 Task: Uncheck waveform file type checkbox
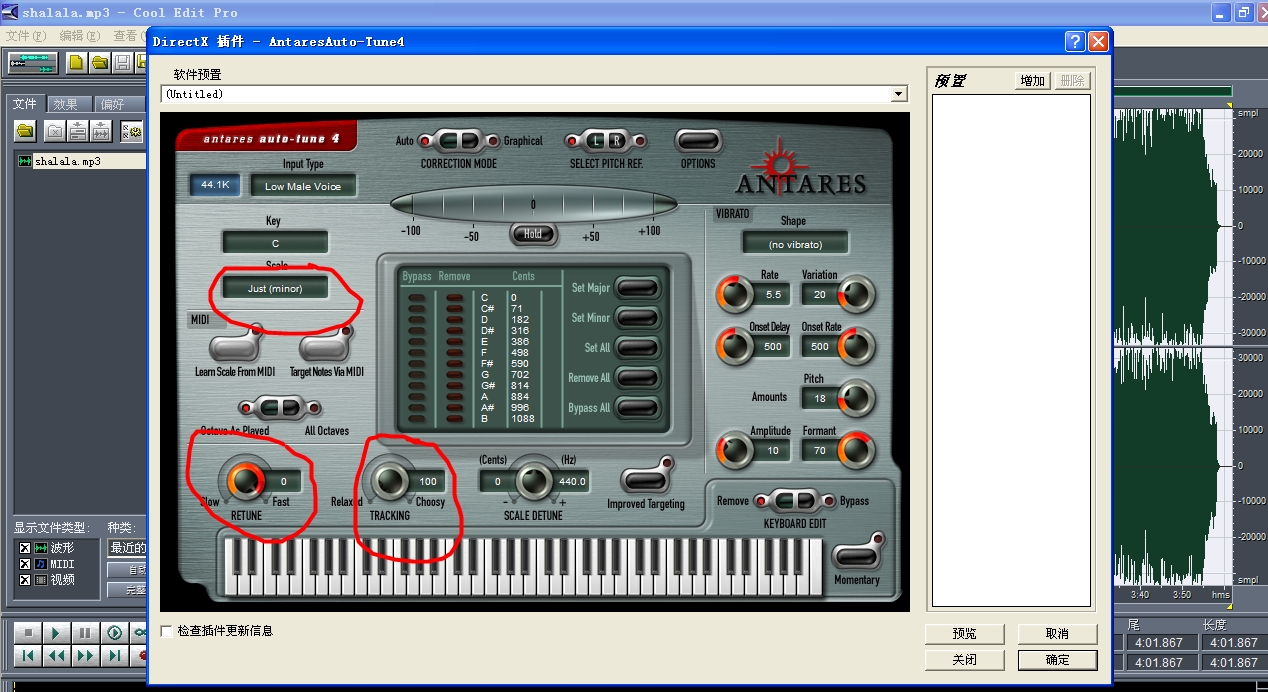25,548
